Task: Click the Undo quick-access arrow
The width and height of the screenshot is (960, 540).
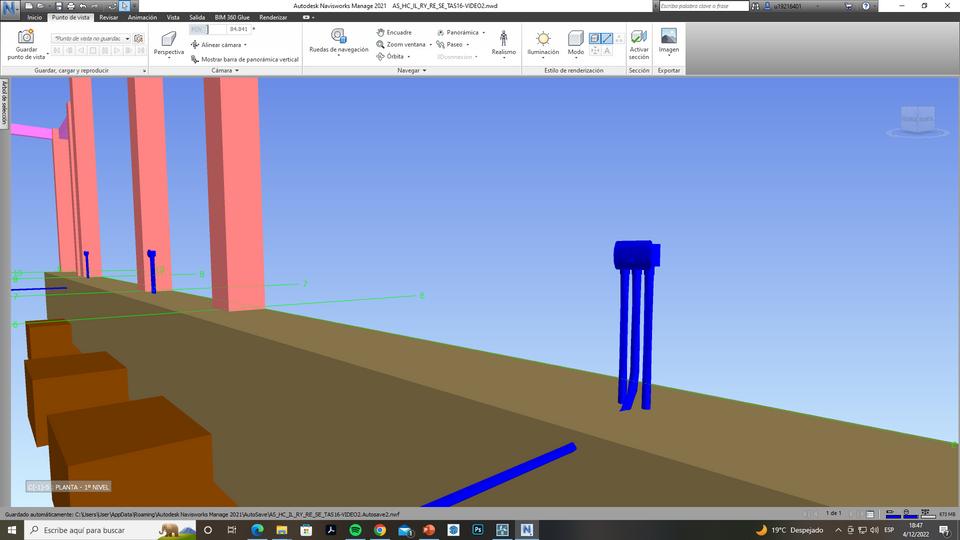Action: tap(83, 6)
